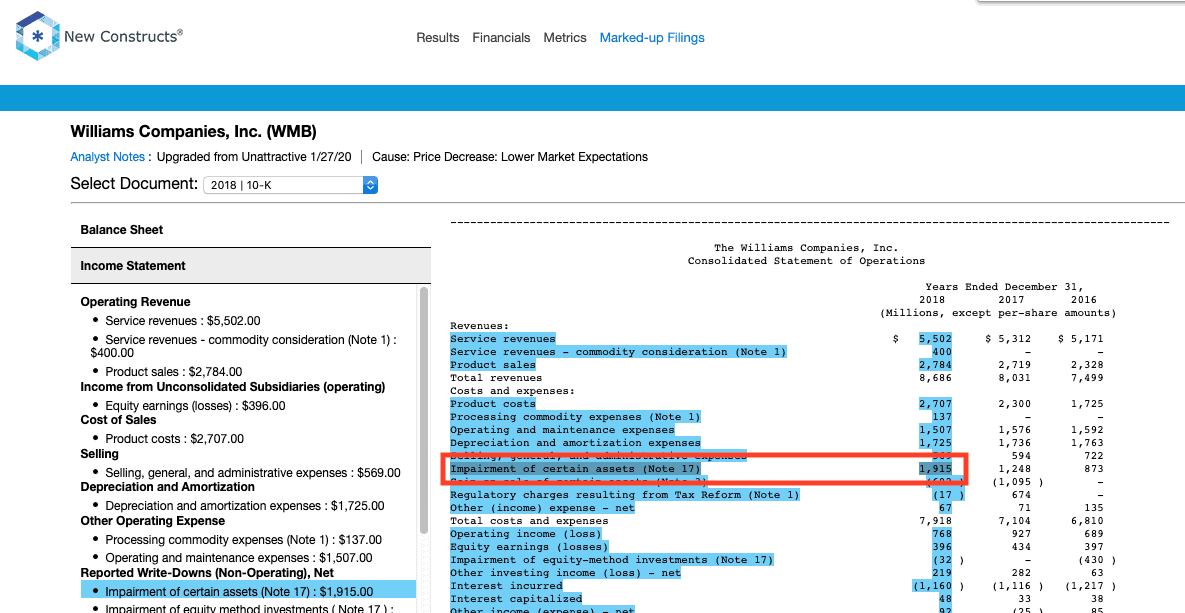1185x613 pixels.
Task: Click Depreciation and amortization expenses filing line
Action: point(575,443)
